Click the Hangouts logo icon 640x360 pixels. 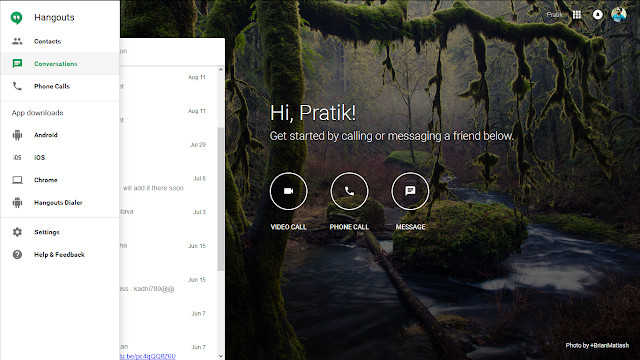click(x=16, y=18)
